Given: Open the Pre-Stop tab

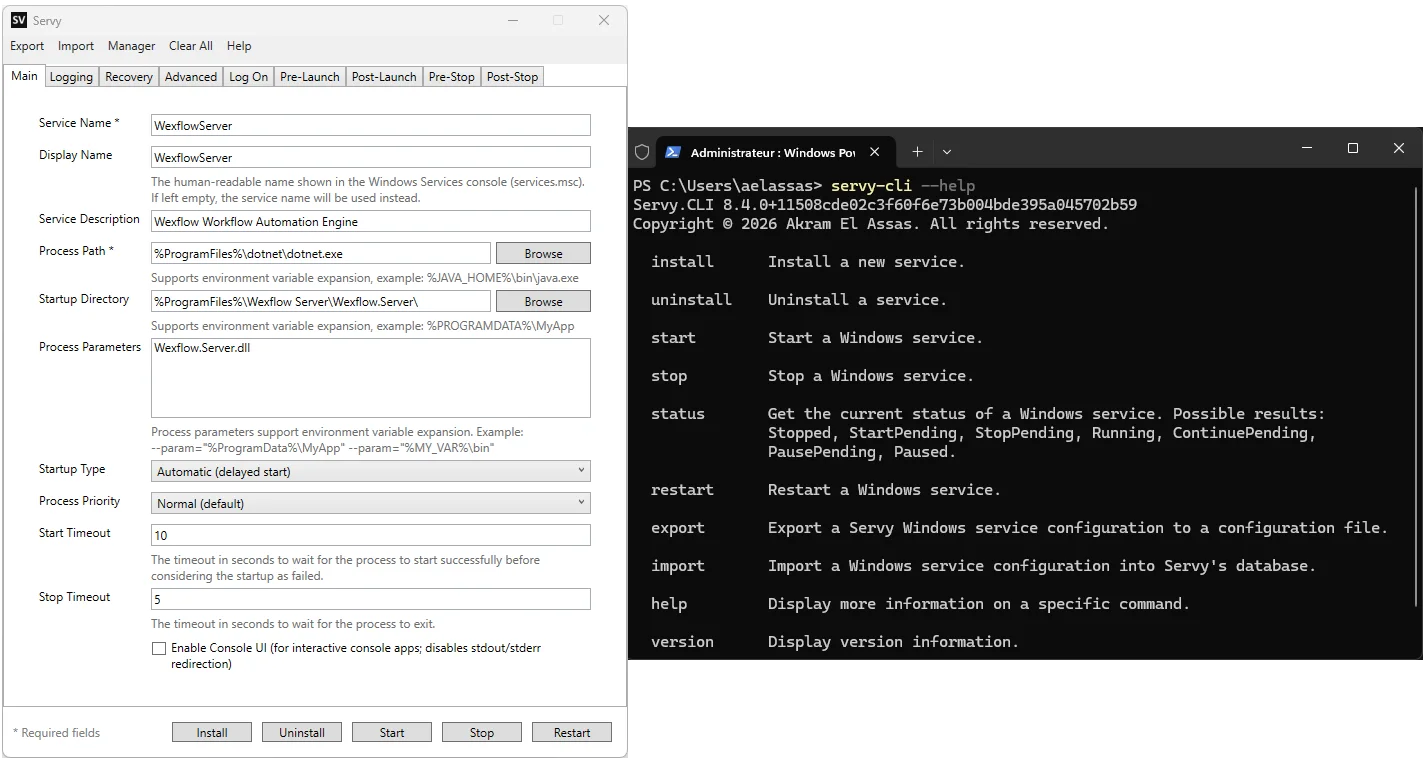Looking at the screenshot, I should (x=452, y=77).
